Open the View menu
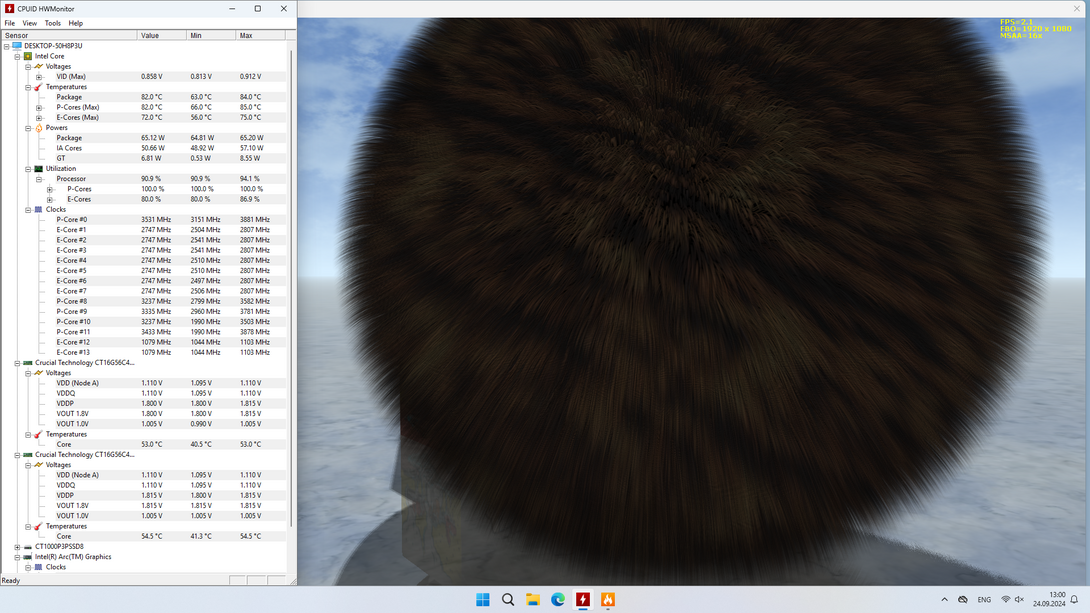This screenshot has width=1090, height=613. 30,23
